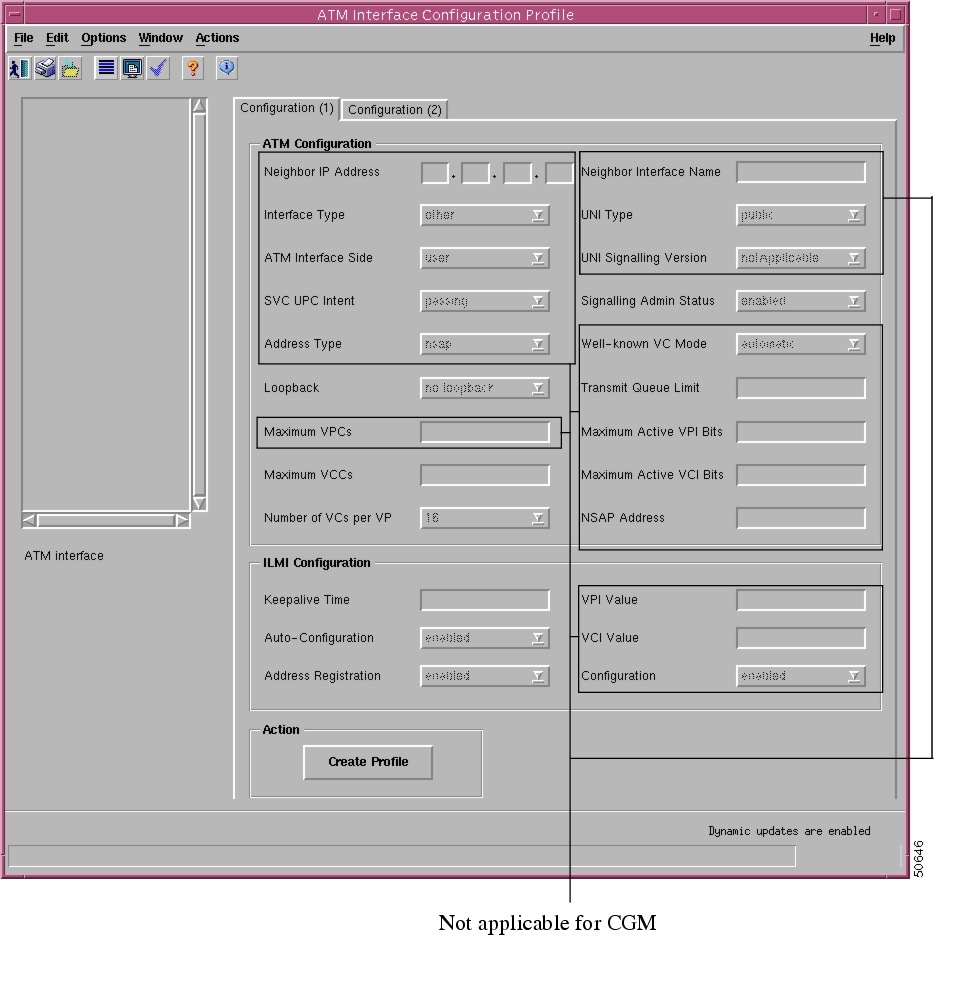The height and width of the screenshot is (983, 960).
Task: Click the list's right horizontal scroll arrow
Action: (182, 520)
